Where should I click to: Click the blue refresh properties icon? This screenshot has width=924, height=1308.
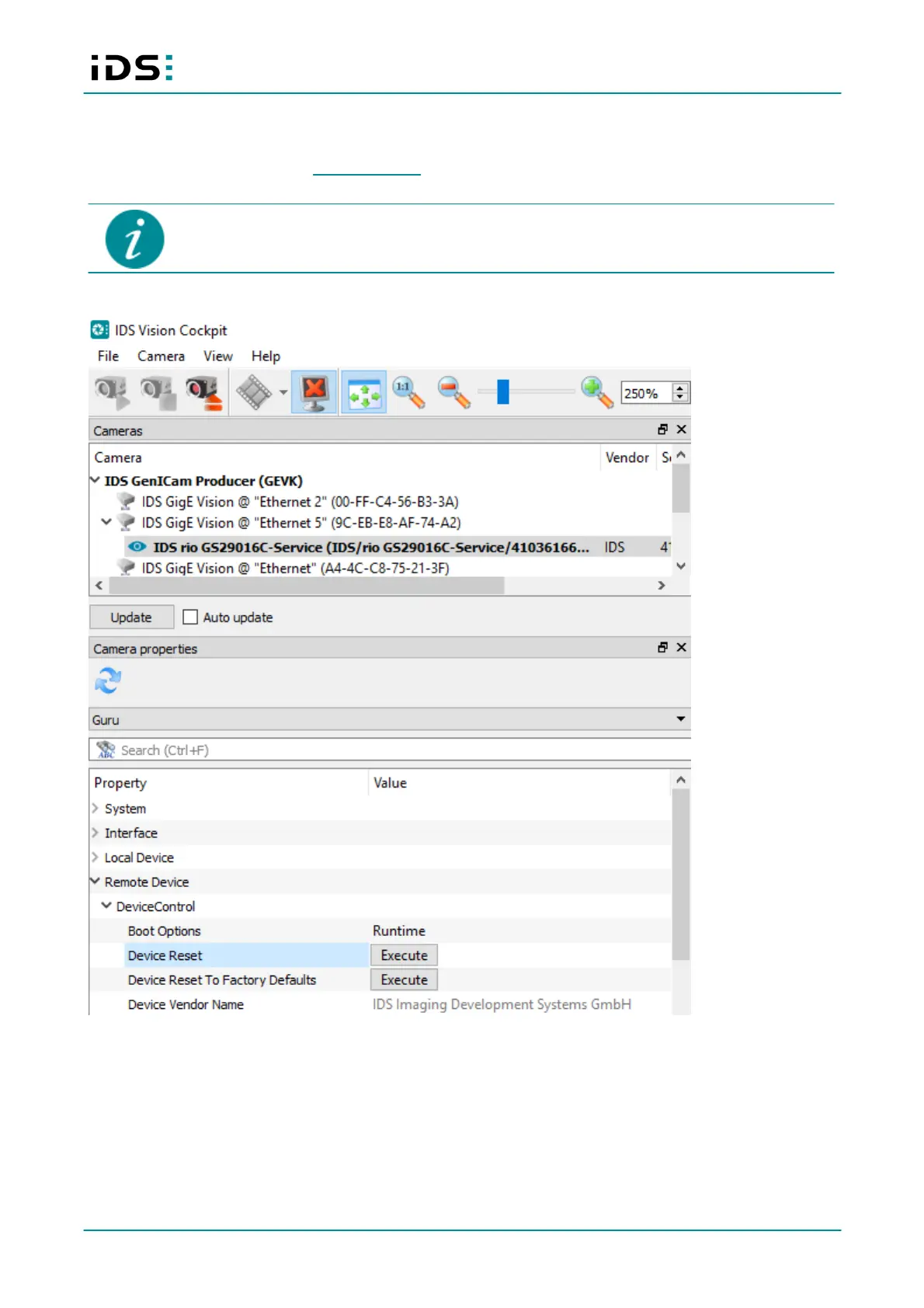(108, 680)
